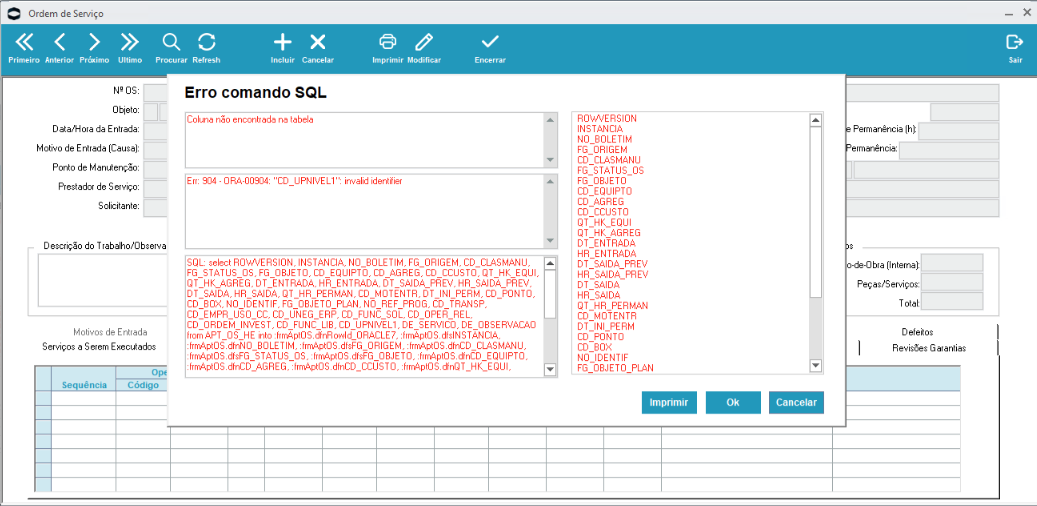
Task: Select FG_ORIGEM in column list
Action: pyautogui.click(x=602, y=149)
